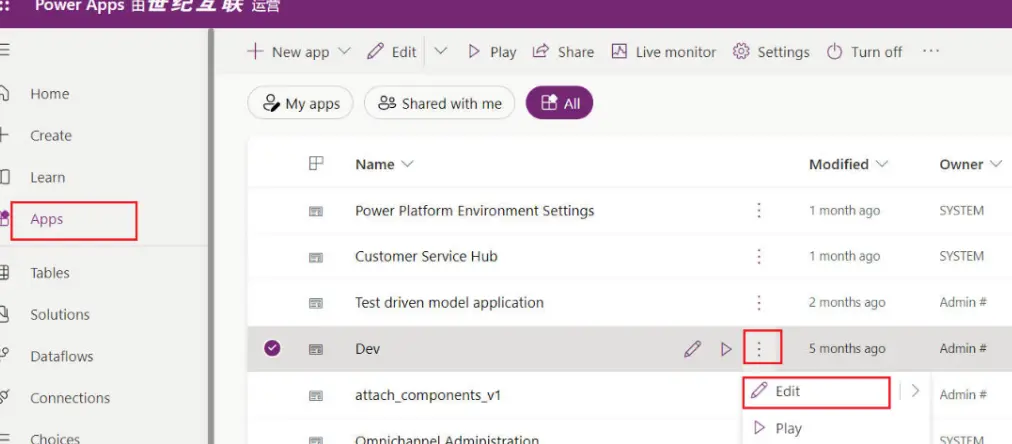Click Share in the command bar
The image size is (1012, 444).
click(563, 52)
